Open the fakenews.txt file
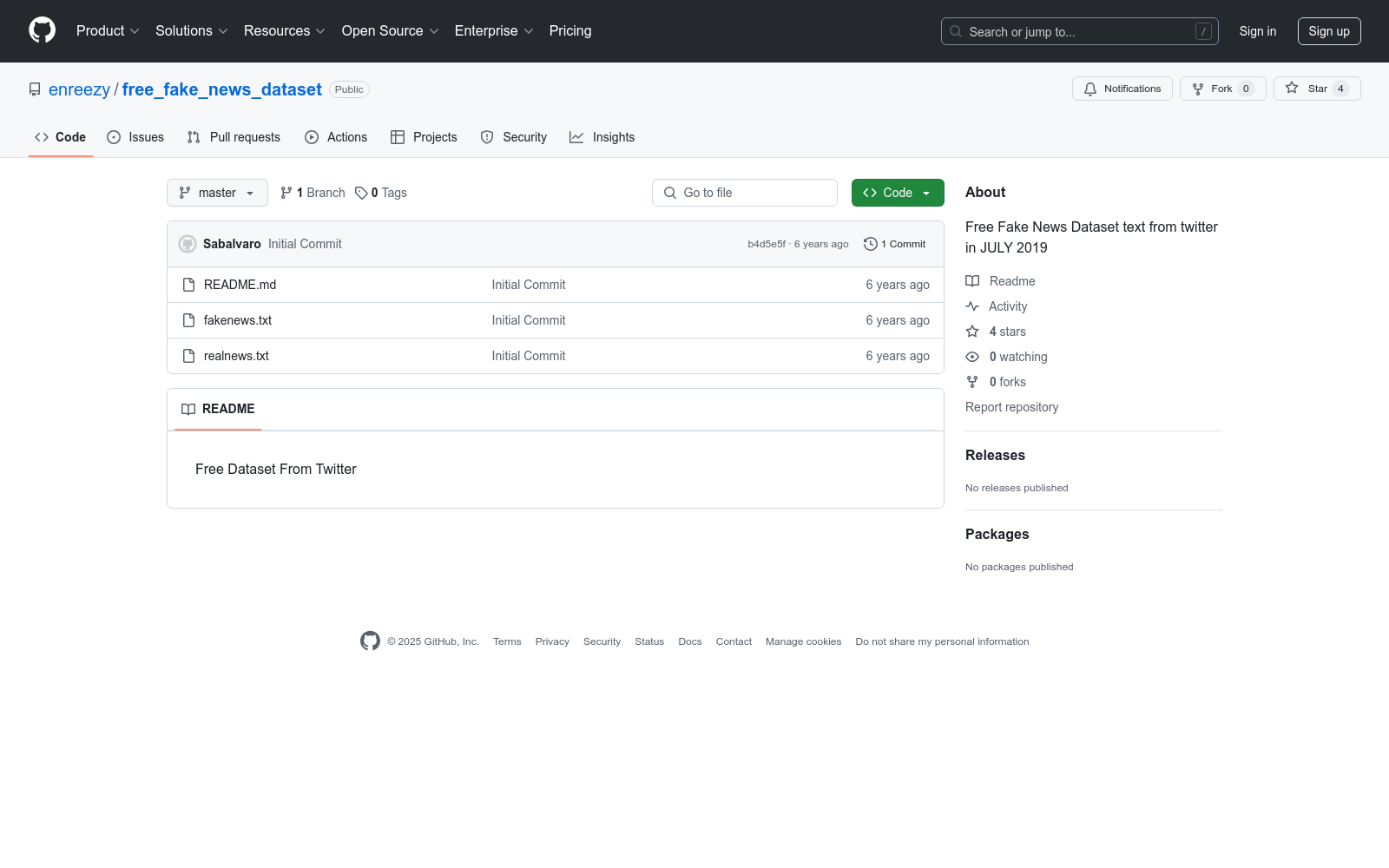The image size is (1389, 868). point(238,320)
